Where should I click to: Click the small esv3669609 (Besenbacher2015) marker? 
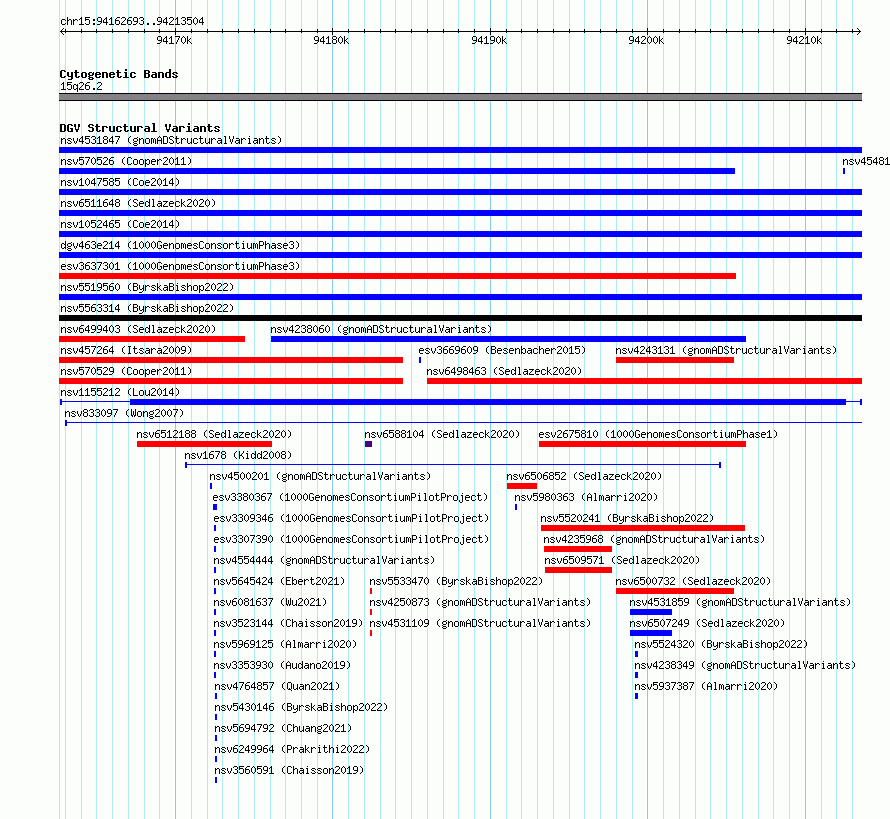420,360
